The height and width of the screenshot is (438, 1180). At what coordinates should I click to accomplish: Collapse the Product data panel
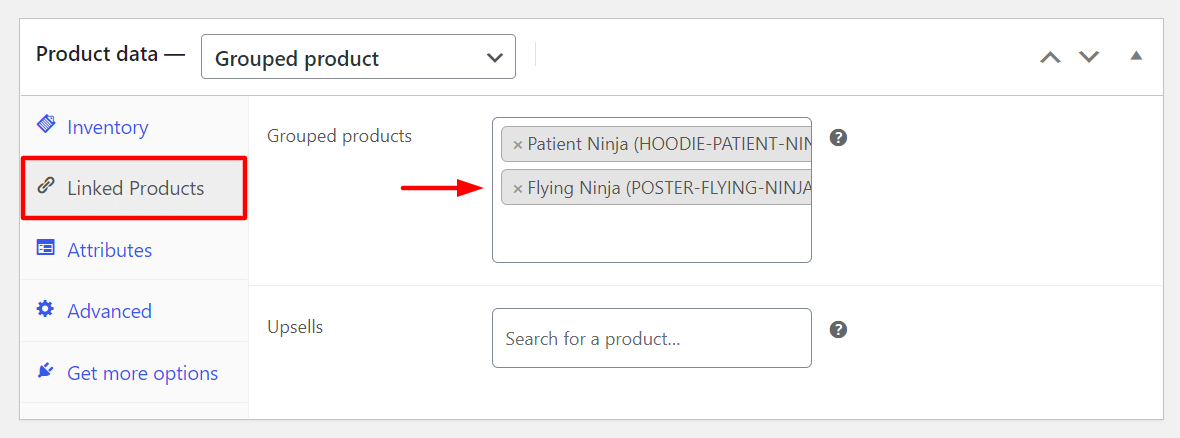1136,56
